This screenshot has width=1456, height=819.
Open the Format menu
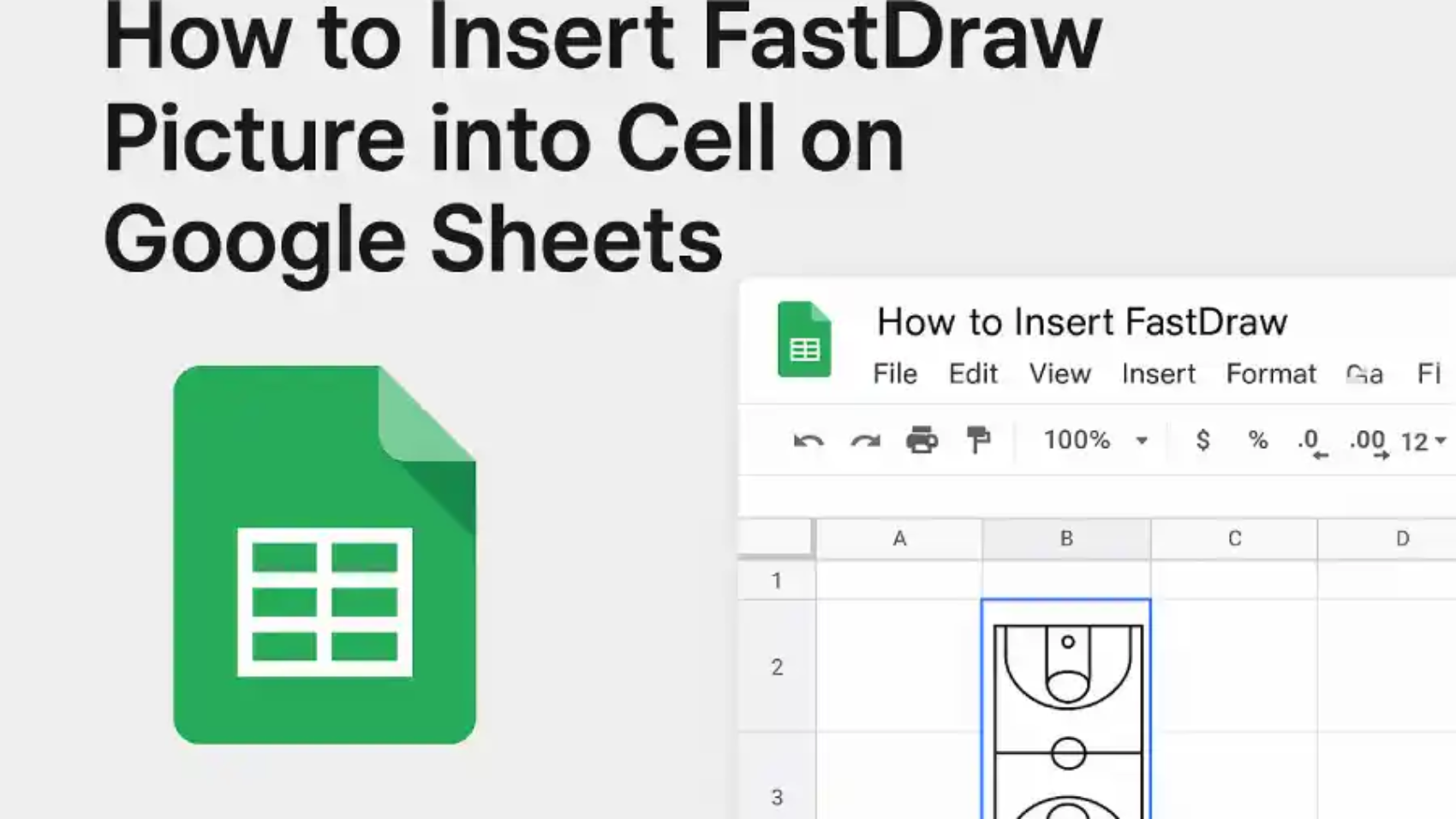(1270, 374)
